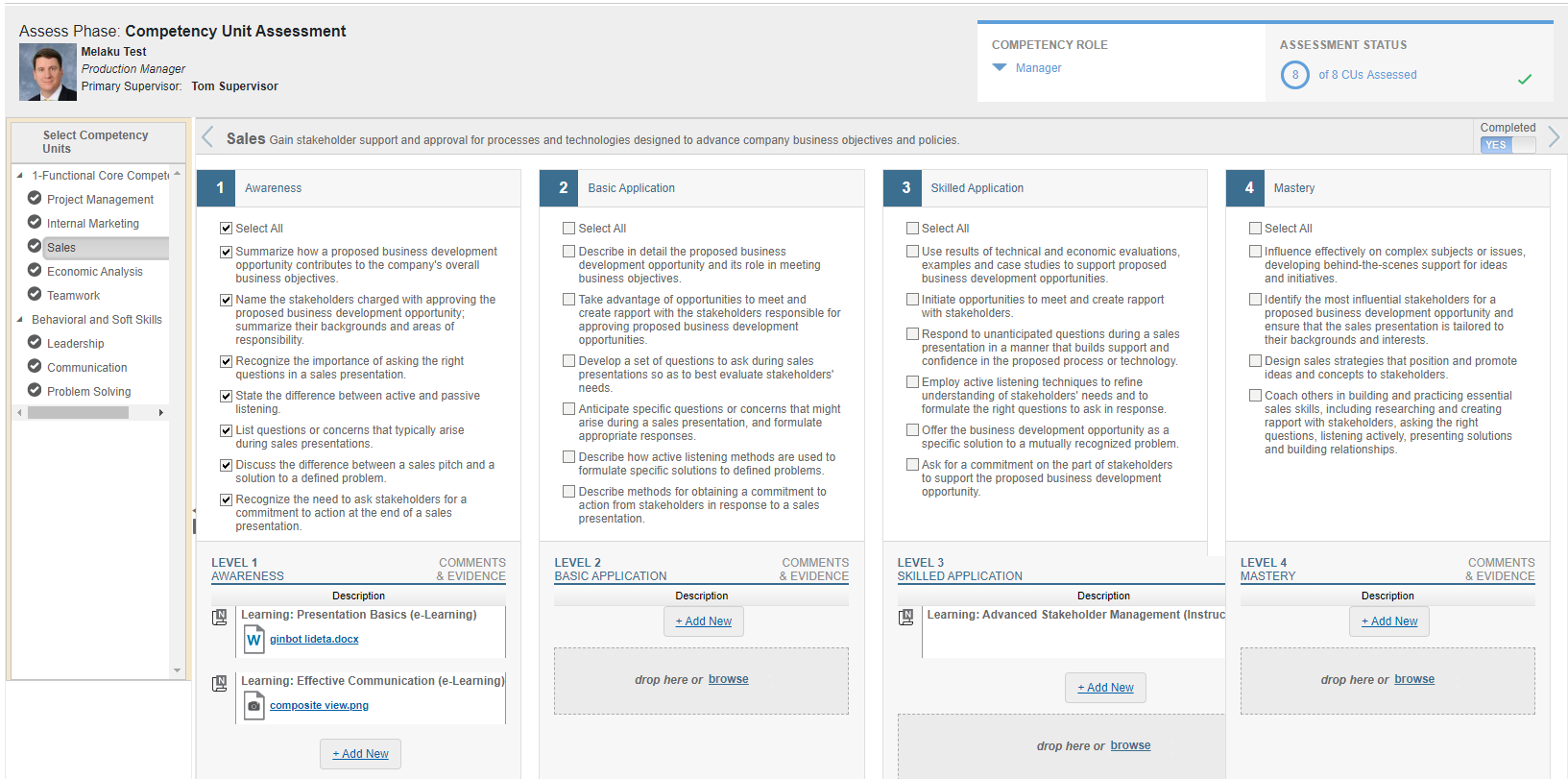Select Leadership competency unit
1568x779 pixels.
pos(76,343)
